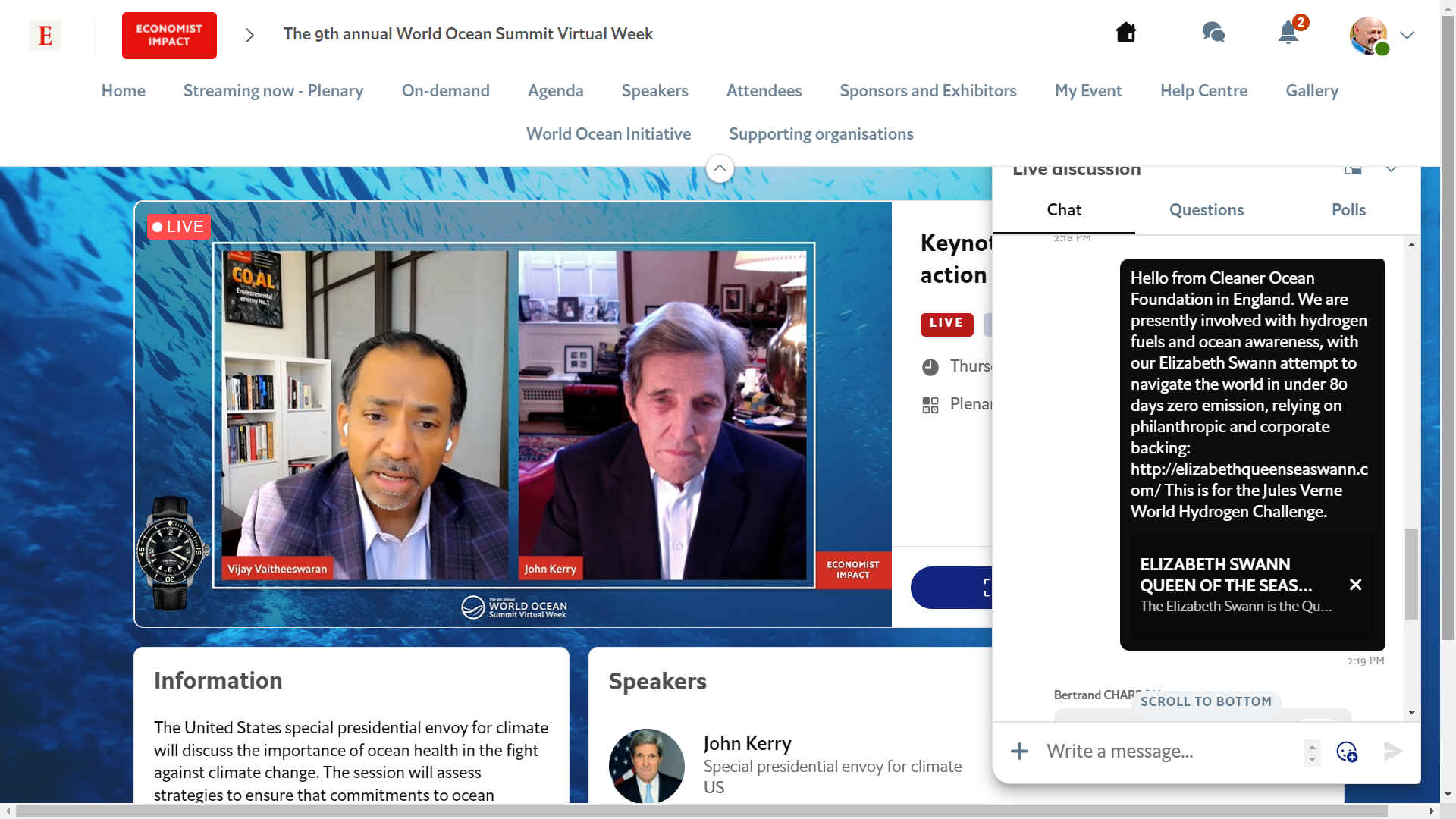
Task: Click the plus attachment icon in chat
Action: [x=1020, y=752]
